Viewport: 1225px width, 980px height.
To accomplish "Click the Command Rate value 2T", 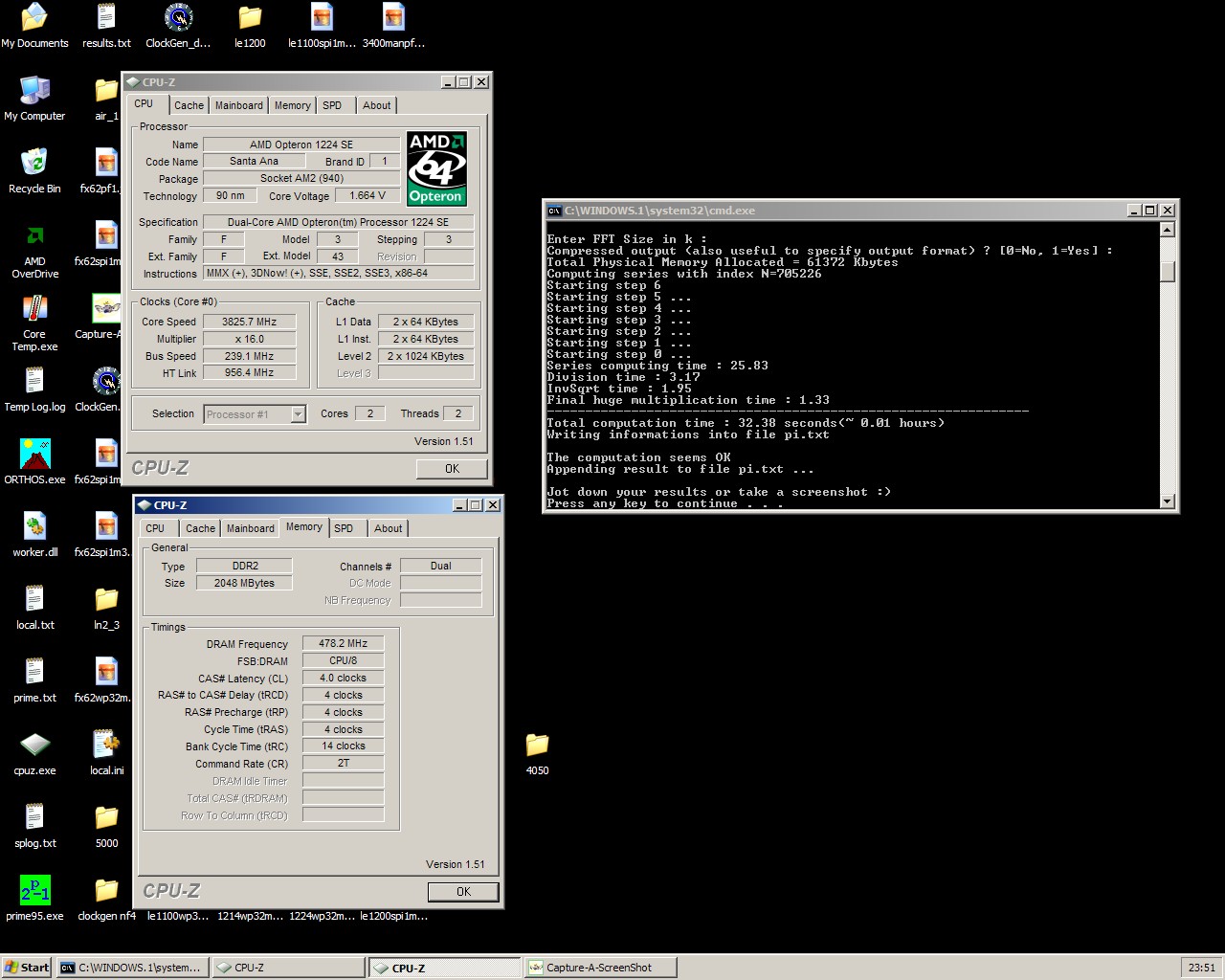I will pos(343,765).
